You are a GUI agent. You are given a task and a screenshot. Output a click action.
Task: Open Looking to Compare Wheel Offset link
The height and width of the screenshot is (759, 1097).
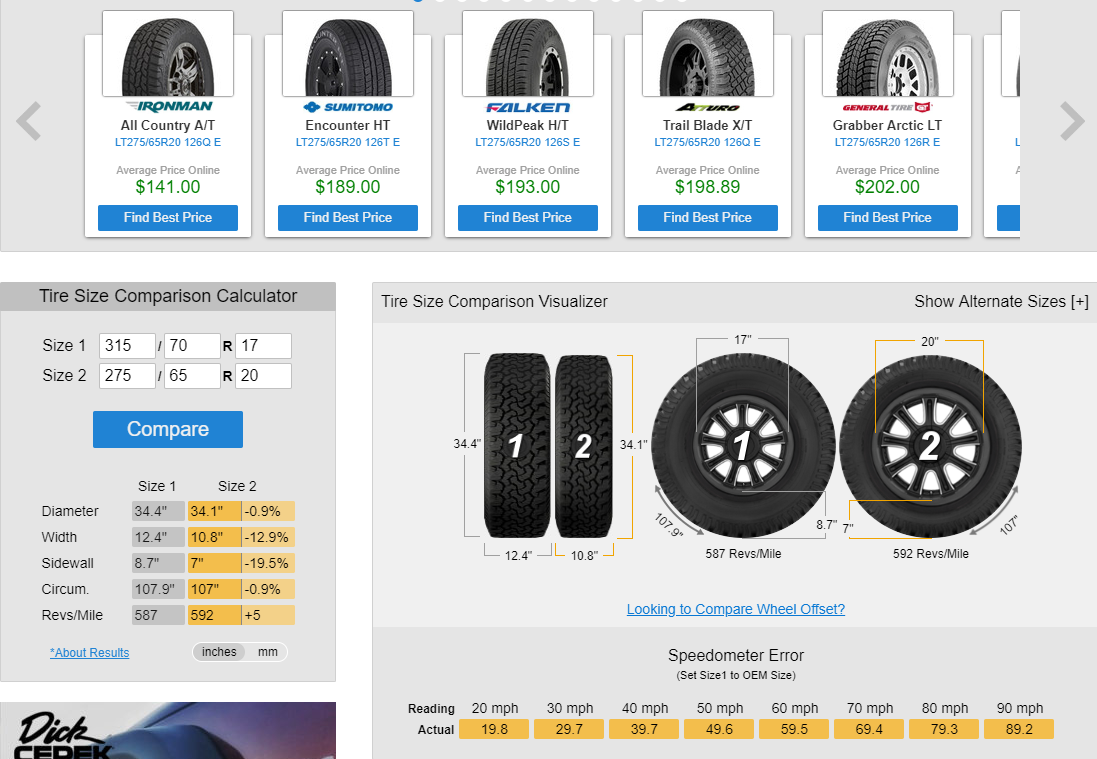(x=736, y=609)
